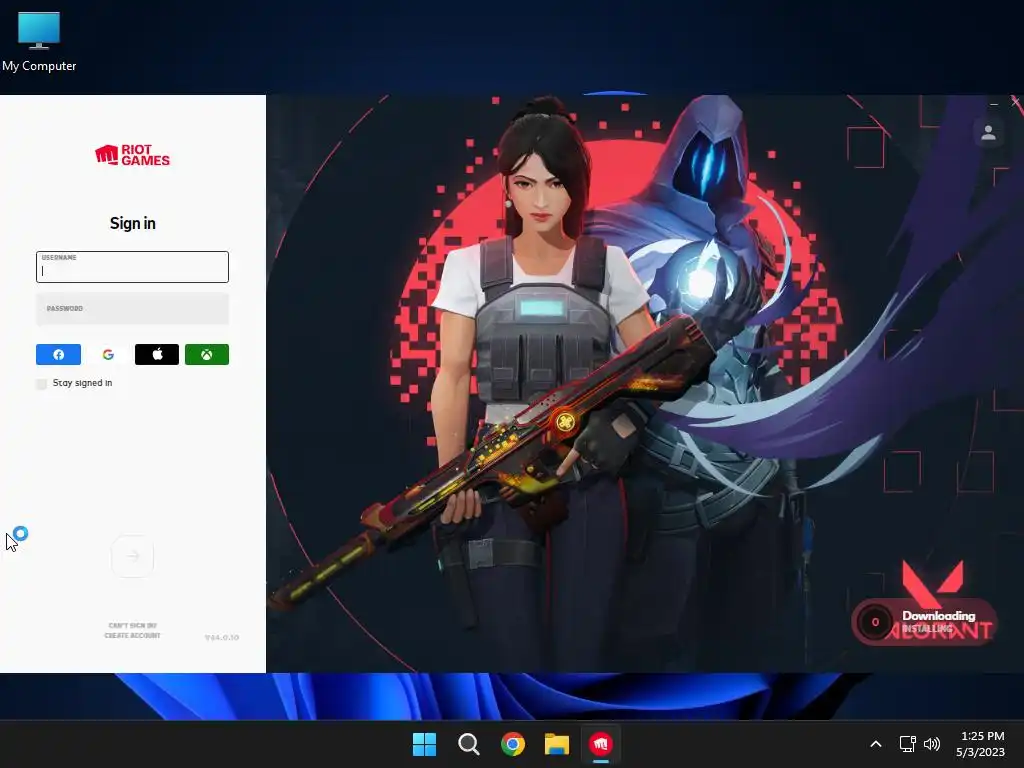
Task: Open the taskbar Search icon
Action: point(468,744)
